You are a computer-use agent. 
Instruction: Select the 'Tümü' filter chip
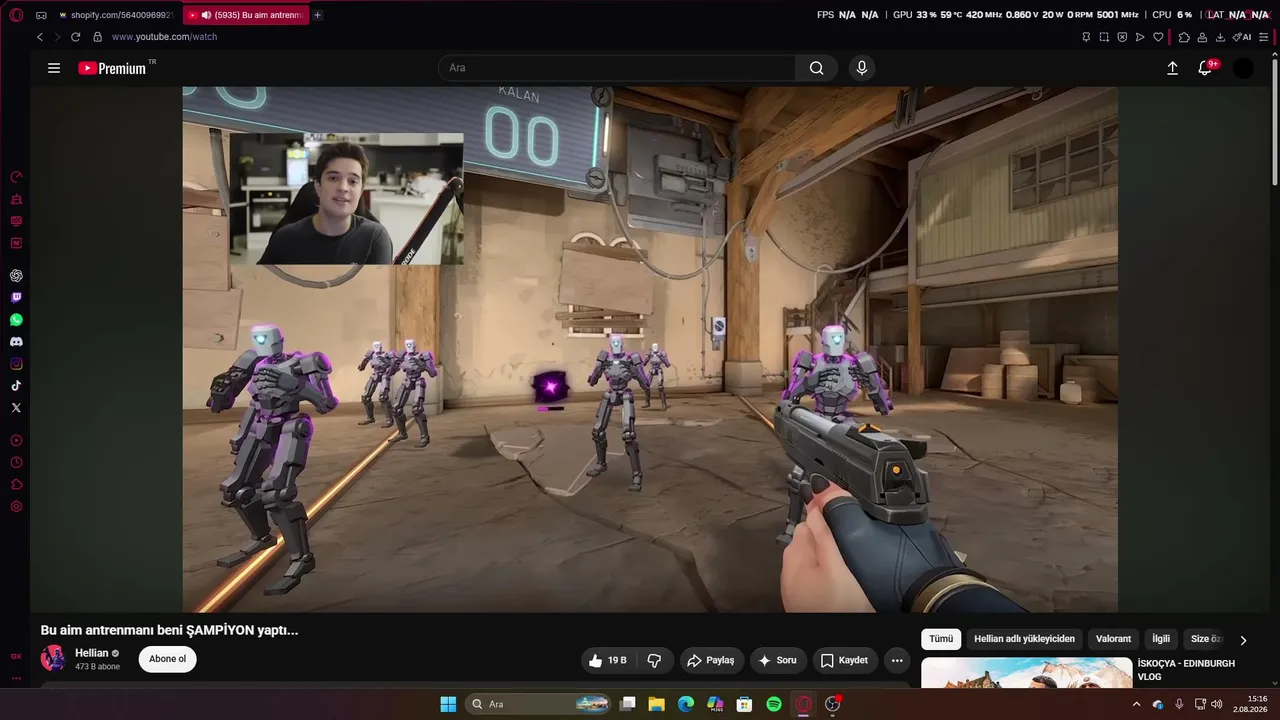click(941, 639)
